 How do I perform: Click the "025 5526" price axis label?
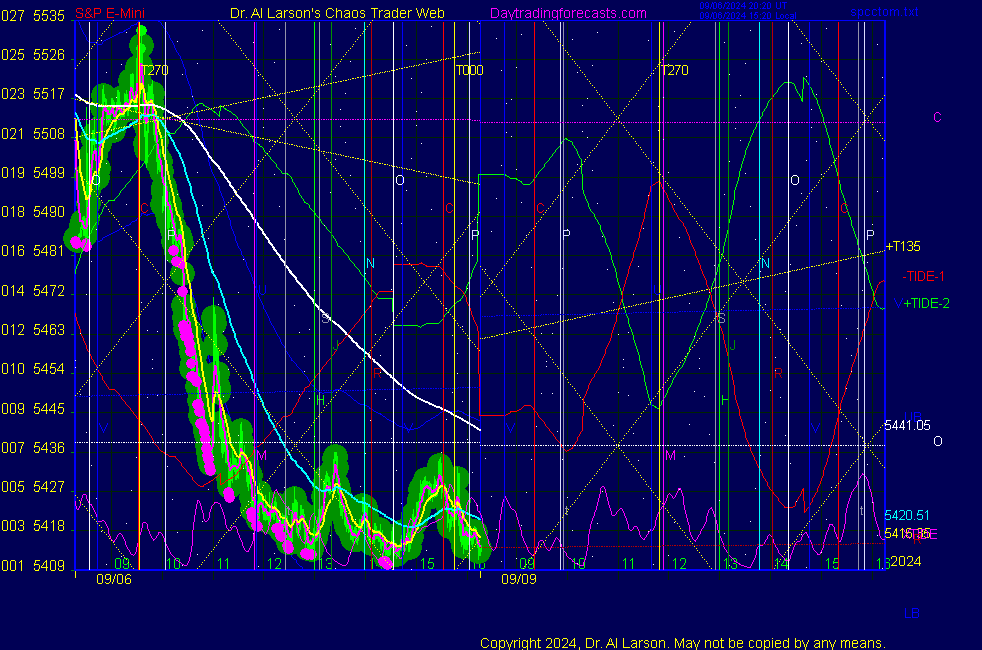(x=33, y=55)
